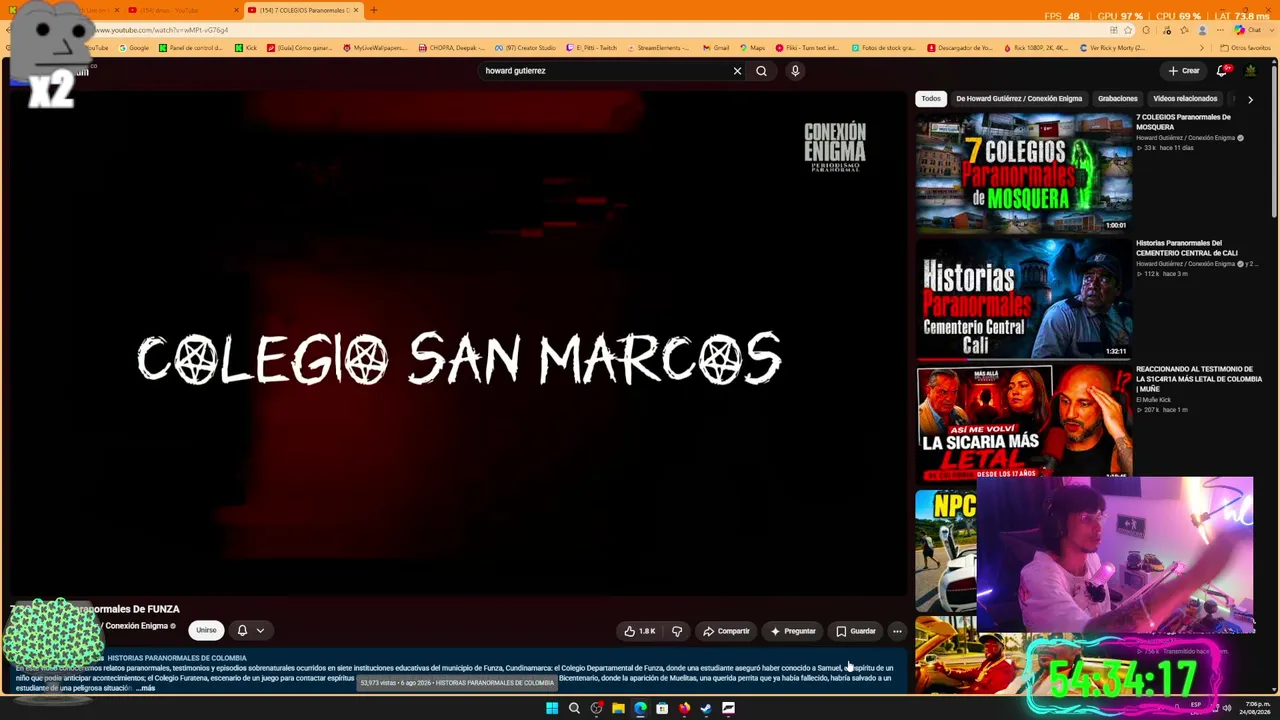Open the Creator Studio bookmark
The image size is (1280, 720).
525,48
